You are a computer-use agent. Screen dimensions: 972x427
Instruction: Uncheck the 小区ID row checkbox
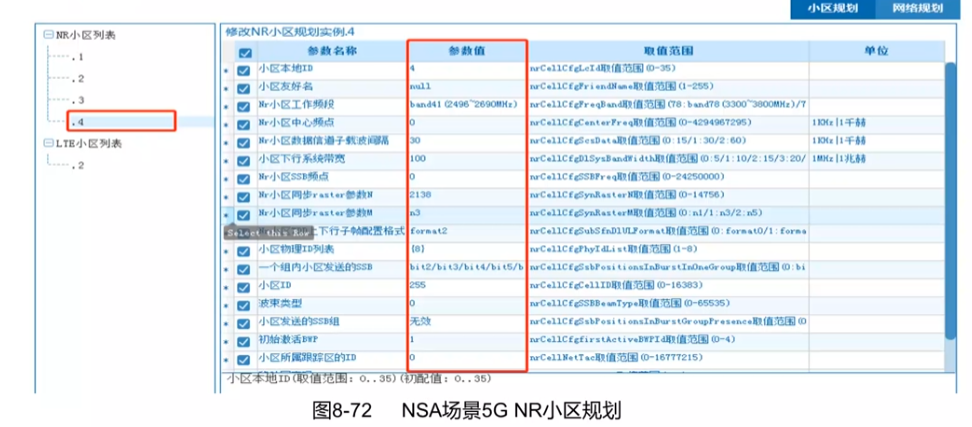pos(244,288)
